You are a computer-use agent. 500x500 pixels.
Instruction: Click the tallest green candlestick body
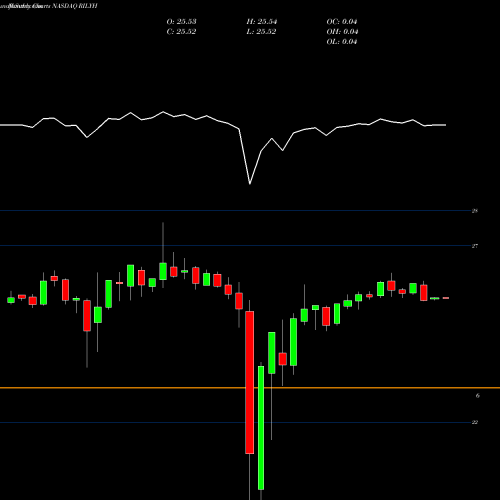point(261,428)
